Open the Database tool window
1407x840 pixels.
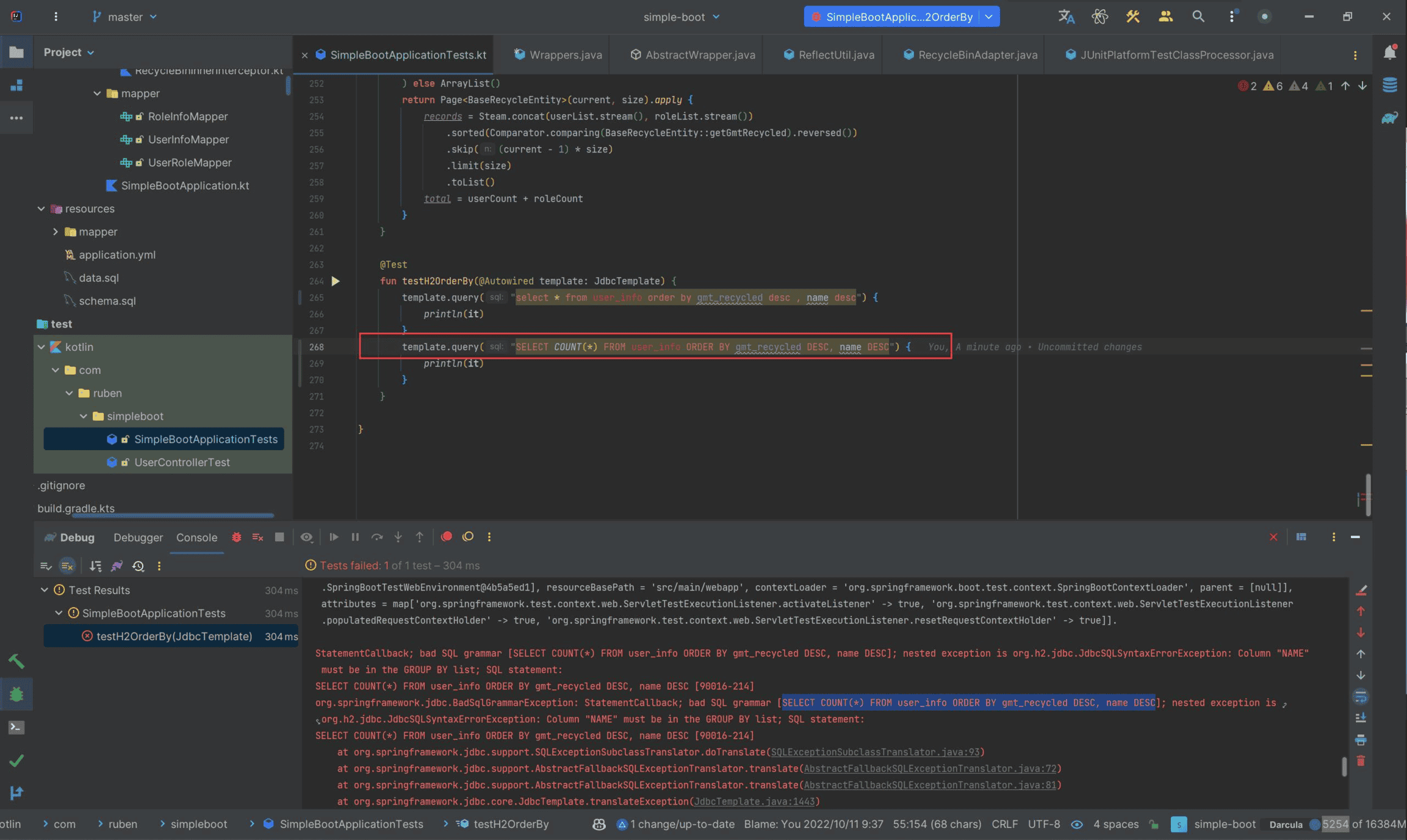(1389, 85)
